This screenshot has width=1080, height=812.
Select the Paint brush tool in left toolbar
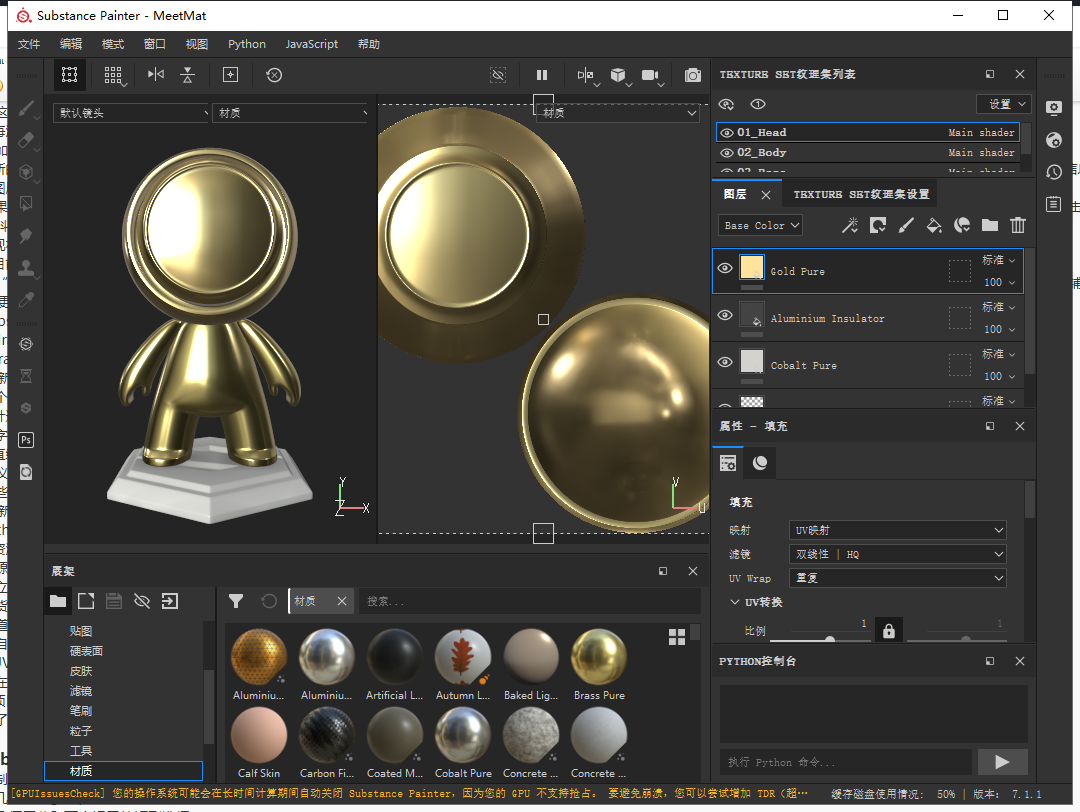point(26,108)
